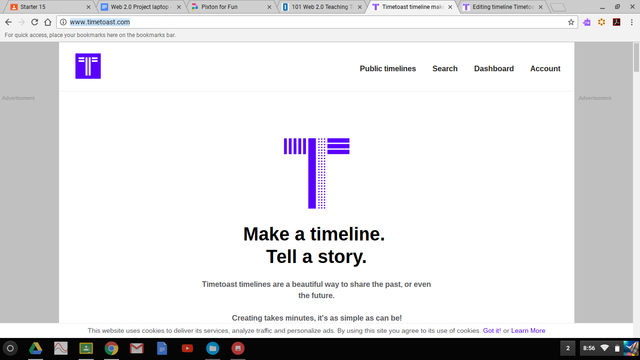640x360 pixels.
Task: Open the purple robot extension
Action: (x=587, y=22)
